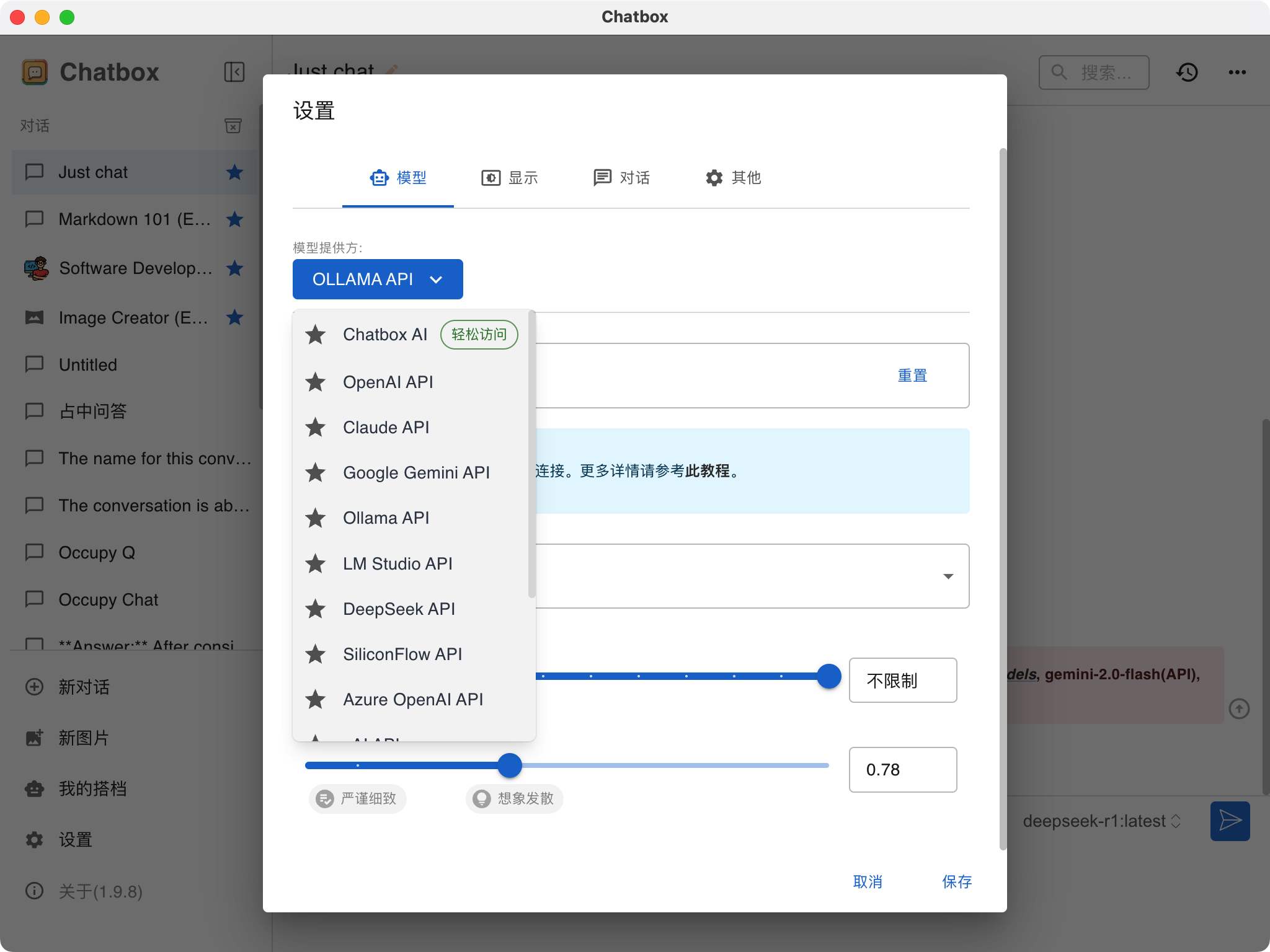Switch to the 对话 tab
The image size is (1270, 952).
(621, 178)
